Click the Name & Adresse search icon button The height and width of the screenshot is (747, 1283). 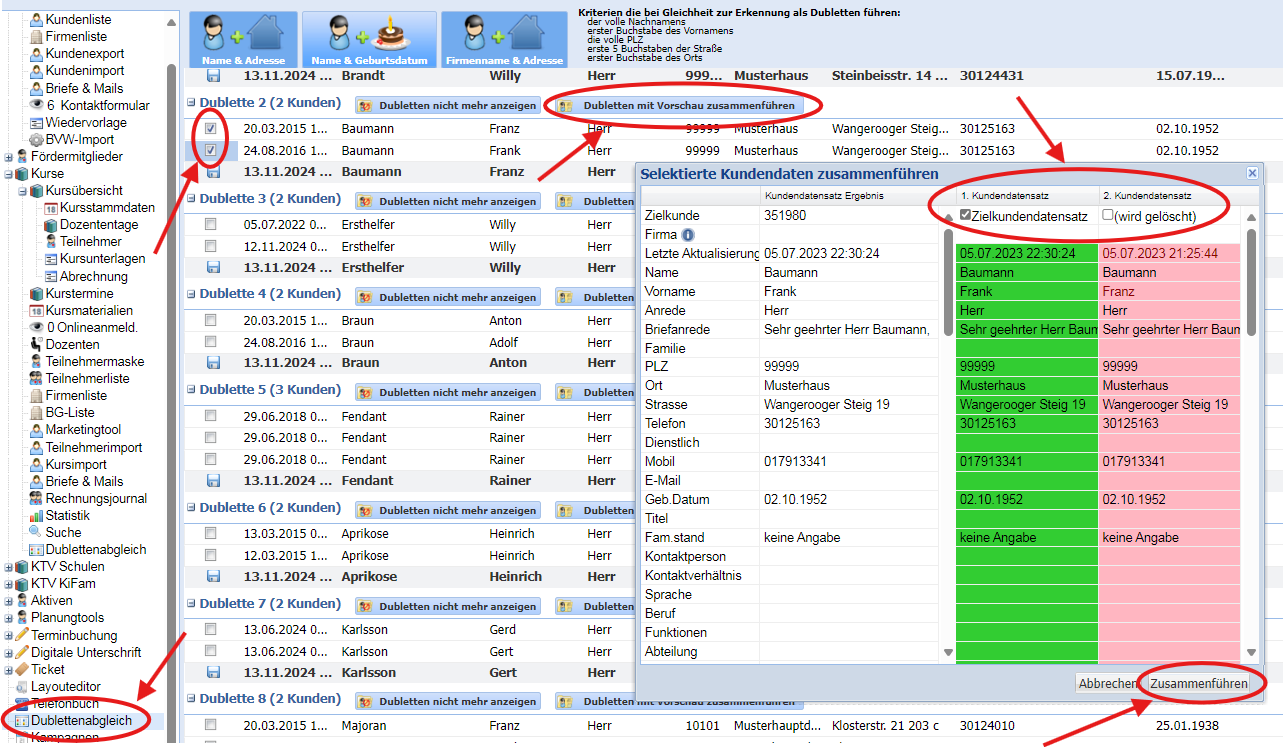pos(243,38)
